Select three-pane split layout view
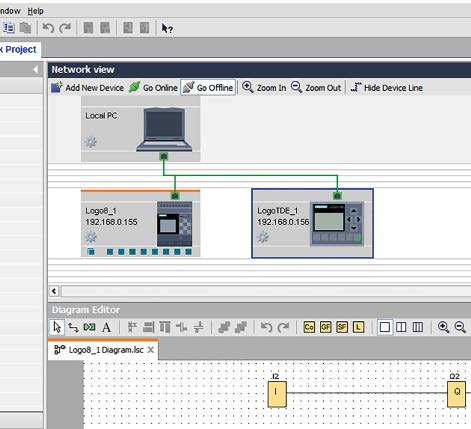The height and width of the screenshot is (429, 471). click(x=418, y=327)
